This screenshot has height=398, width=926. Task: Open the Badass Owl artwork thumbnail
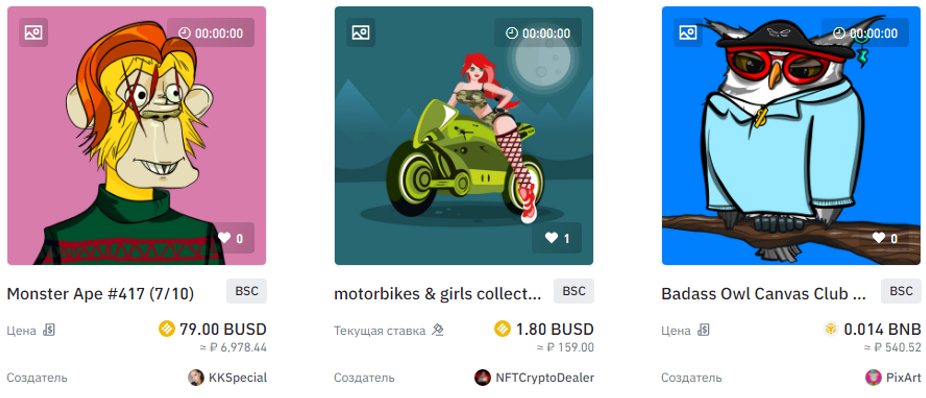(791, 136)
